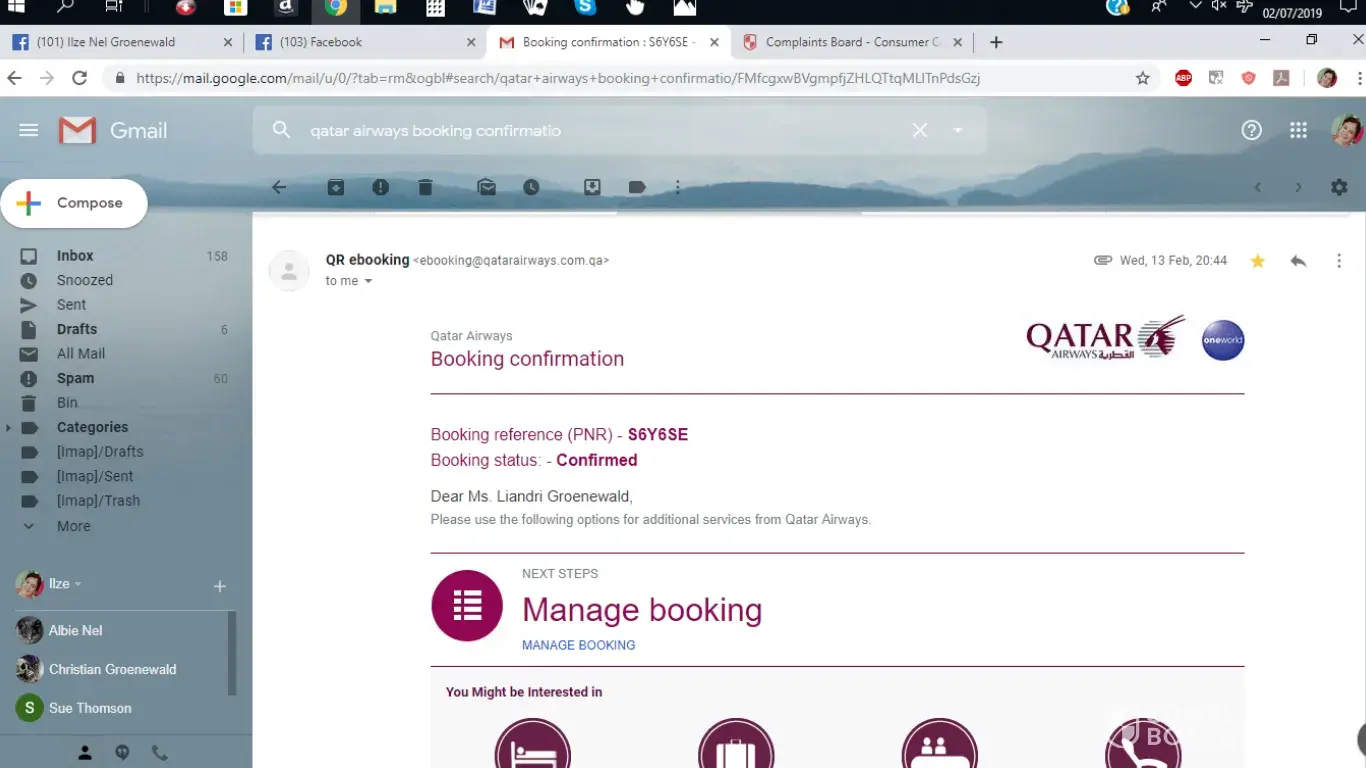
Task: Follow the MANAGE BOOKING link
Action: pos(578,645)
